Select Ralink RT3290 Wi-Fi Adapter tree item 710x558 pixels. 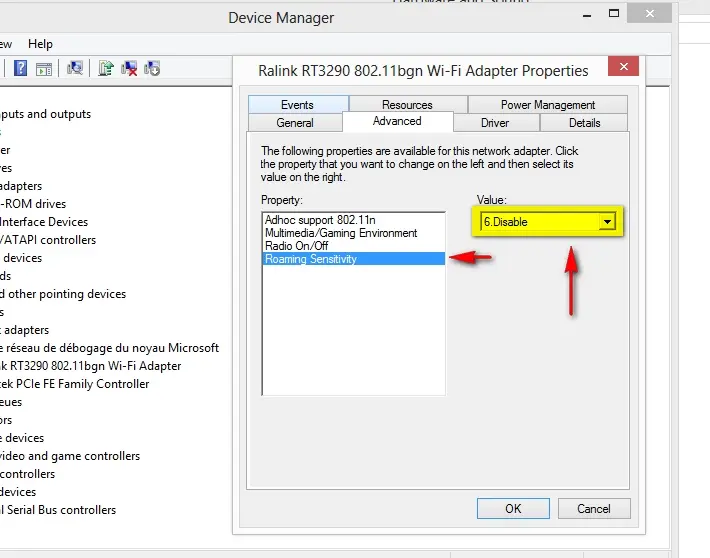click(91, 366)
